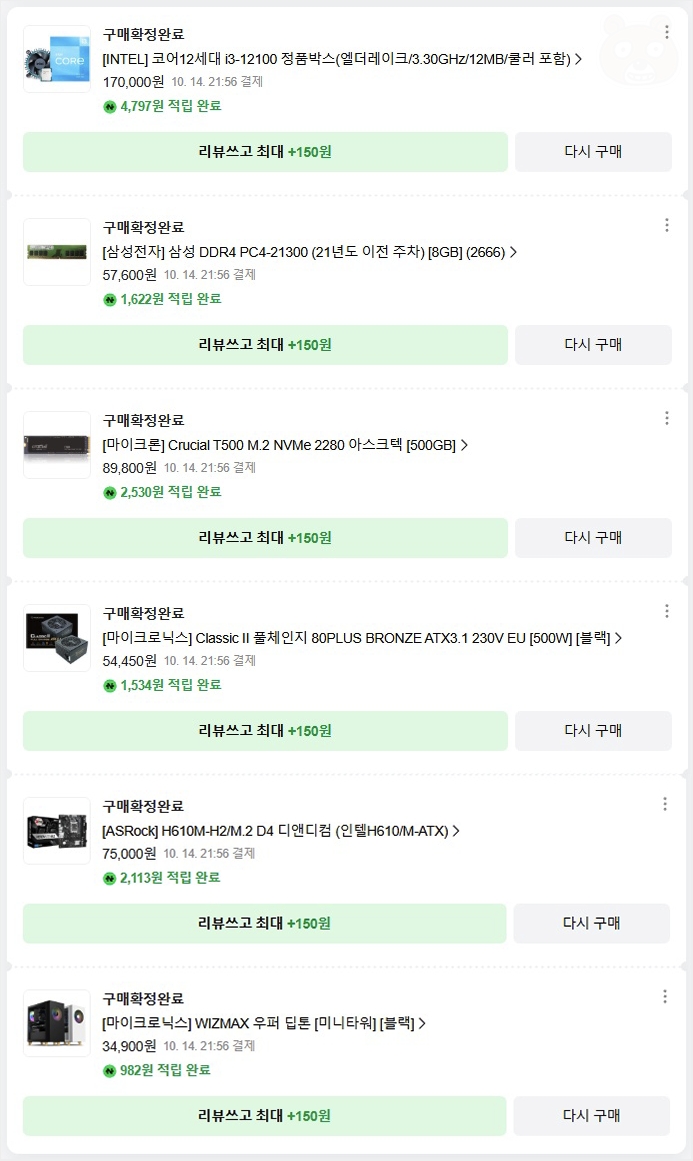This screenshot has height=1161, width=693.
Task: Open the Samsung DDR4 RAM thumbnail
Action: (57, 252)
